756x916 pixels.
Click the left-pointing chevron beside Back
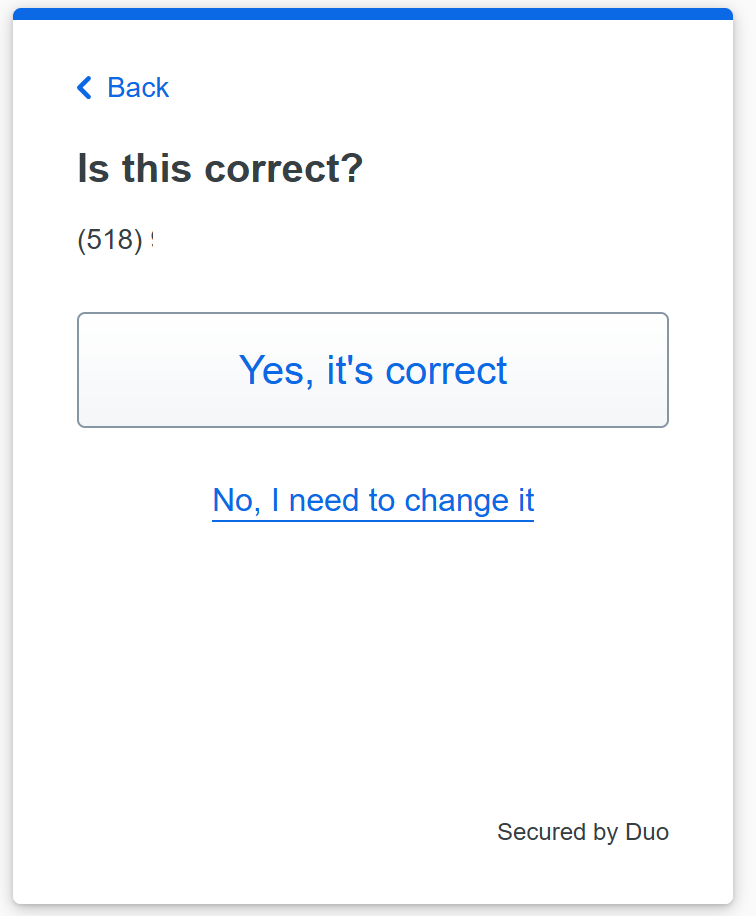(x=83, y=88)
